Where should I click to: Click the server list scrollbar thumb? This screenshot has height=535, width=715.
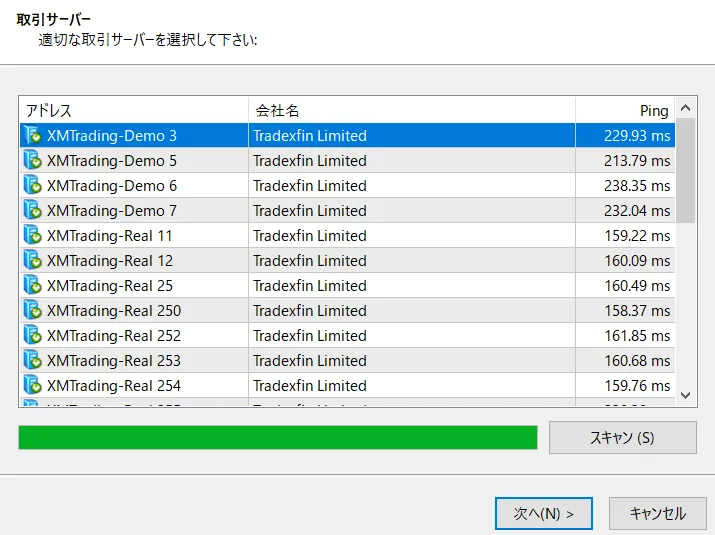685,171
